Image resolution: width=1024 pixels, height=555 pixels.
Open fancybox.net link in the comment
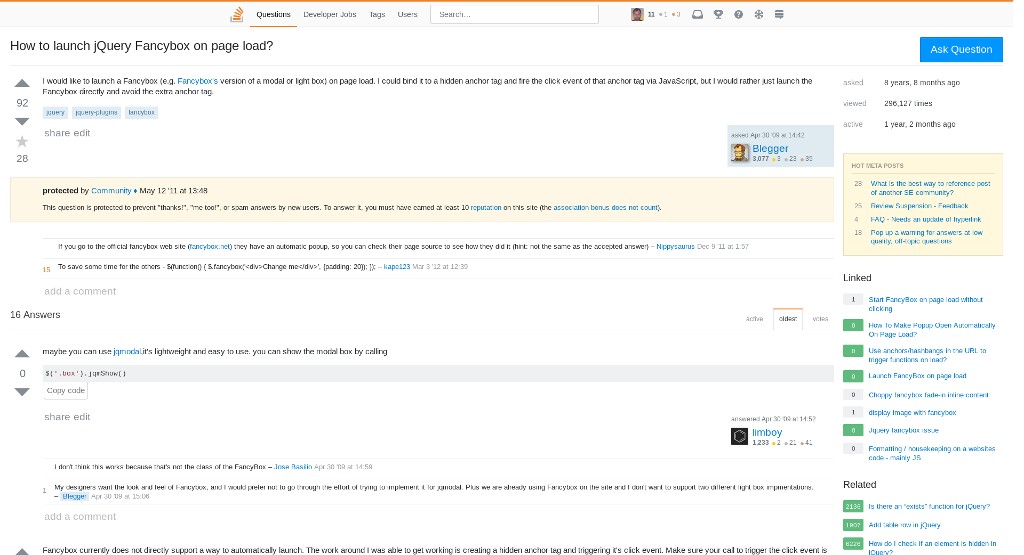tap(209, 247)
